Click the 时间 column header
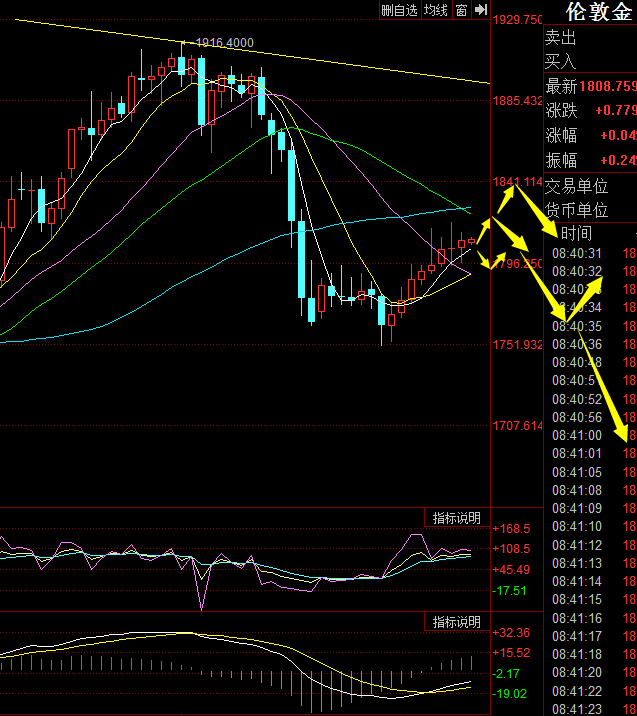Image resolution: width=637 pixels, height=716 pixels. coord(576,233)
